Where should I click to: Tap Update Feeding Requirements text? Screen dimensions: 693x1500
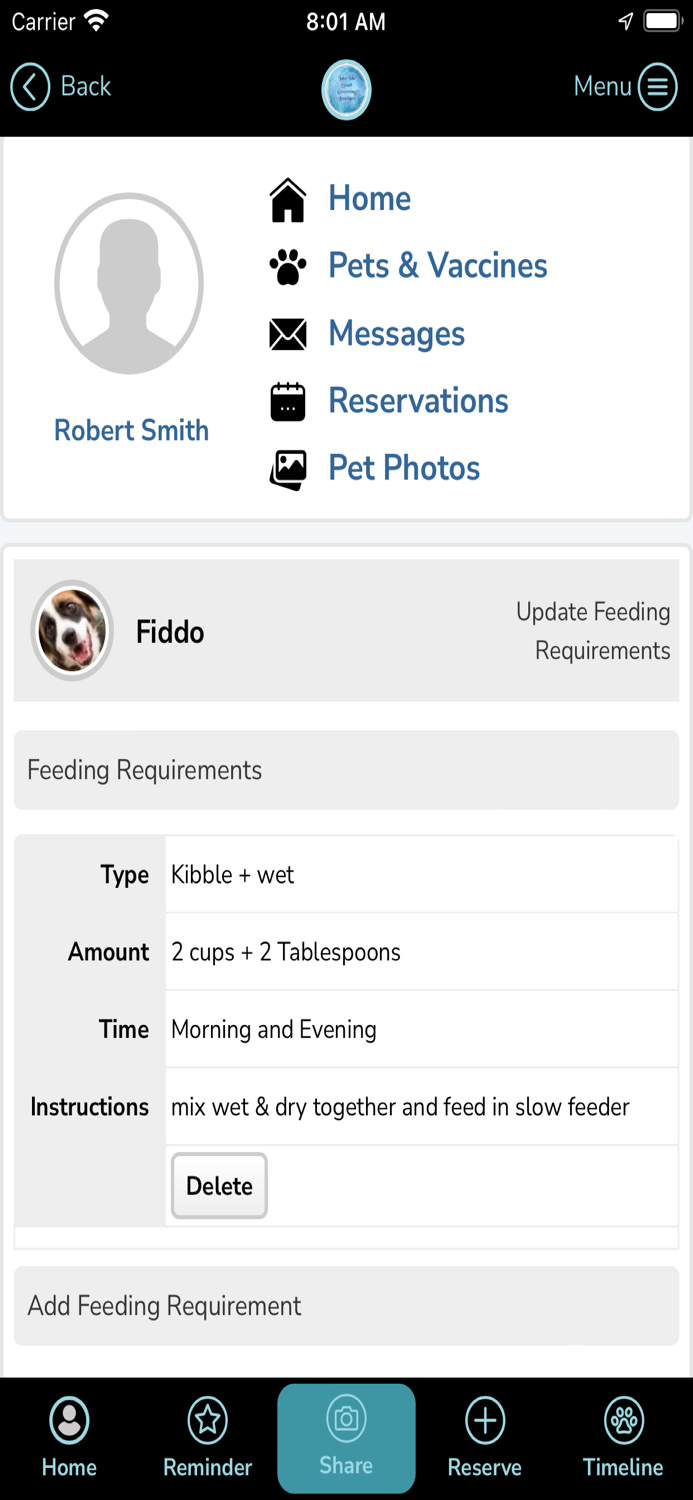593,631
